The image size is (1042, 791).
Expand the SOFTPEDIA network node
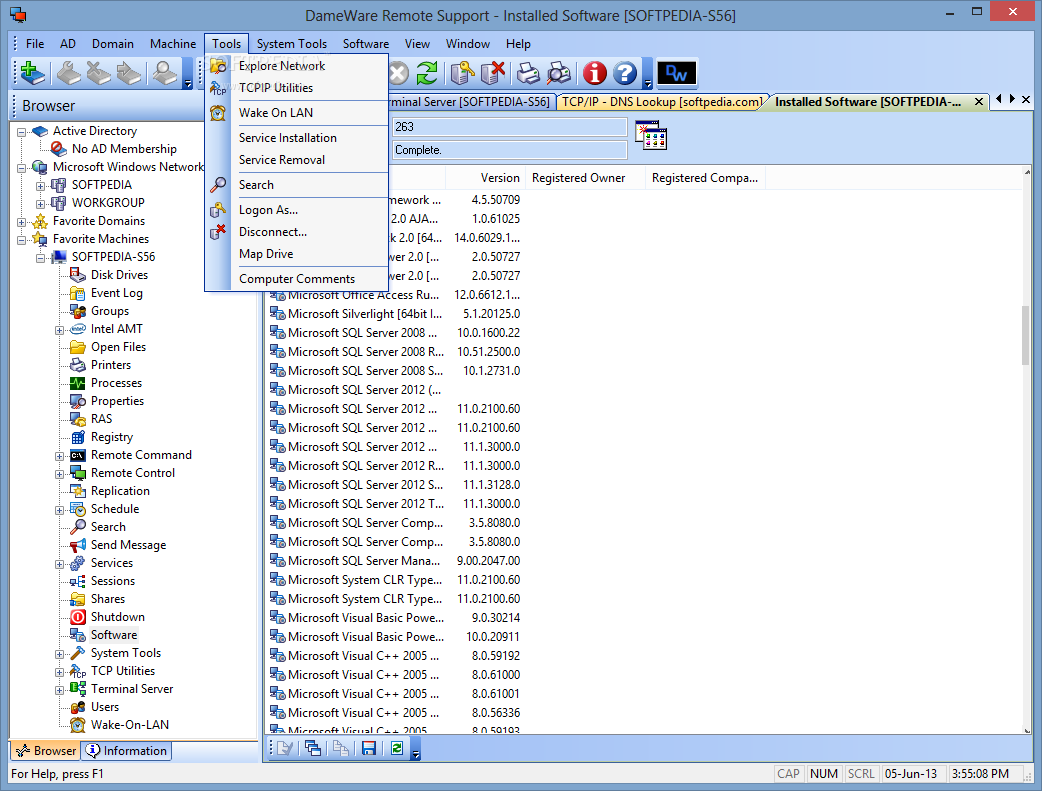click(x=41, y=185)
